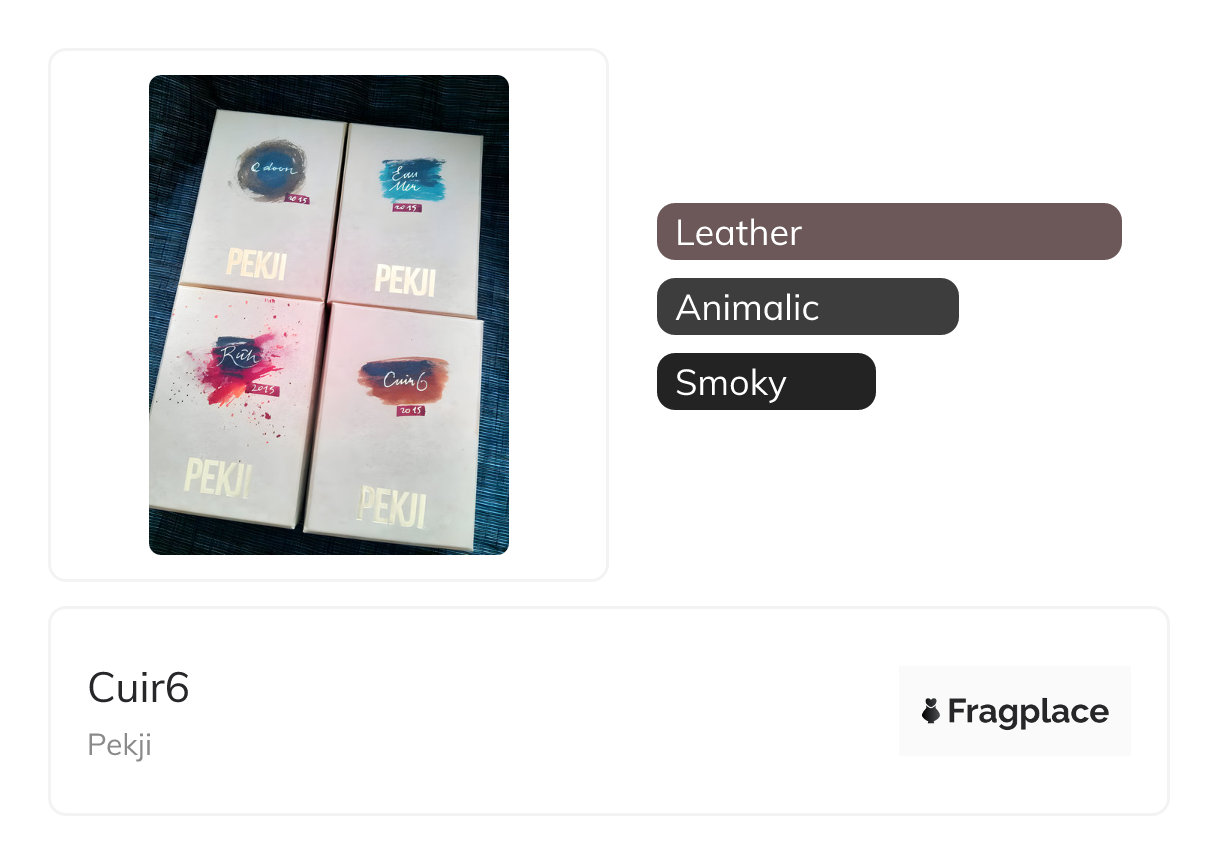Click the 2015 tag on the top-left box
The width and height of the screenshot is (1218, 864).
[296, 199]
